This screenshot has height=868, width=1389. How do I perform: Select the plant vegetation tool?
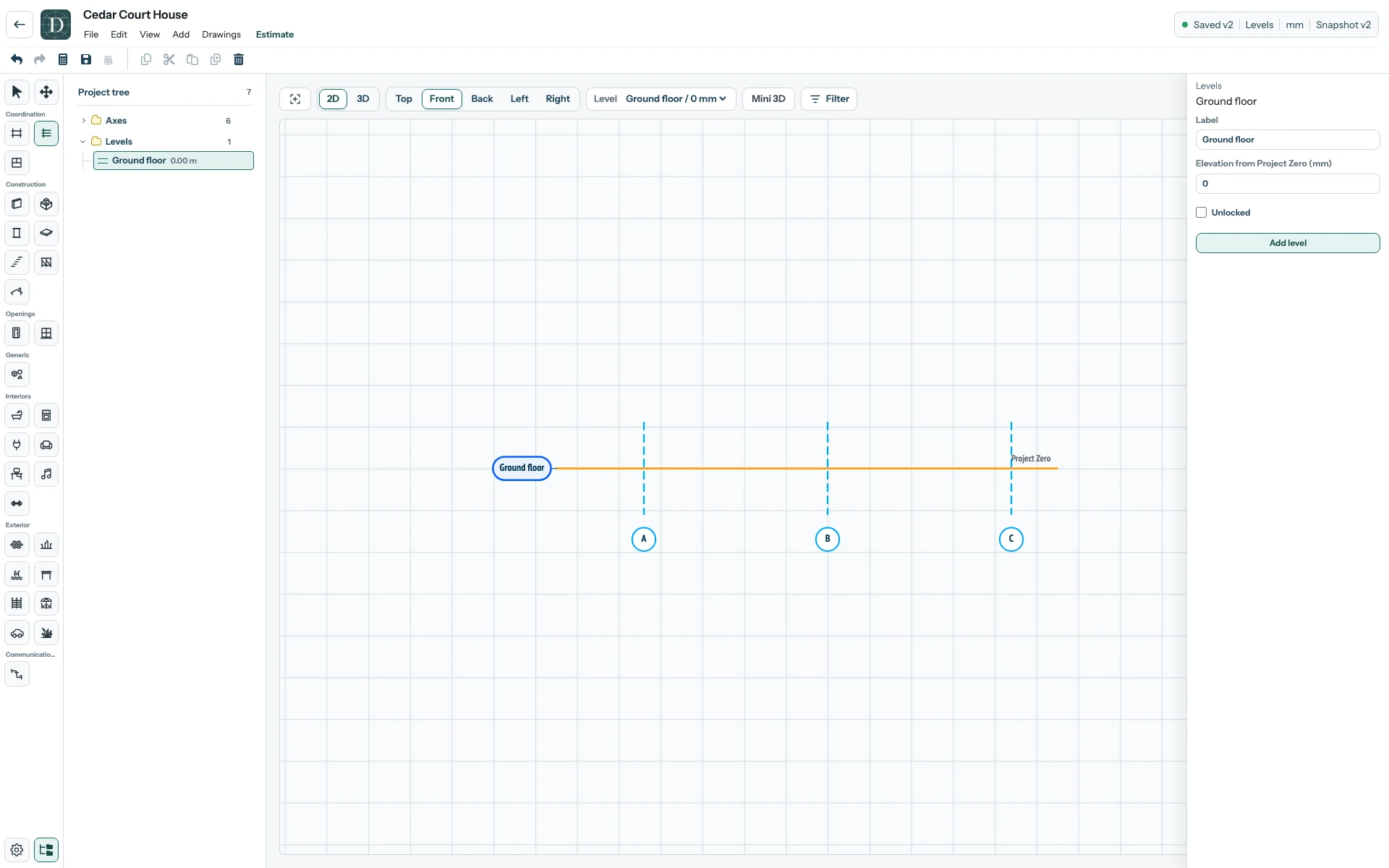pyautogui.click(x=46, y=633)
